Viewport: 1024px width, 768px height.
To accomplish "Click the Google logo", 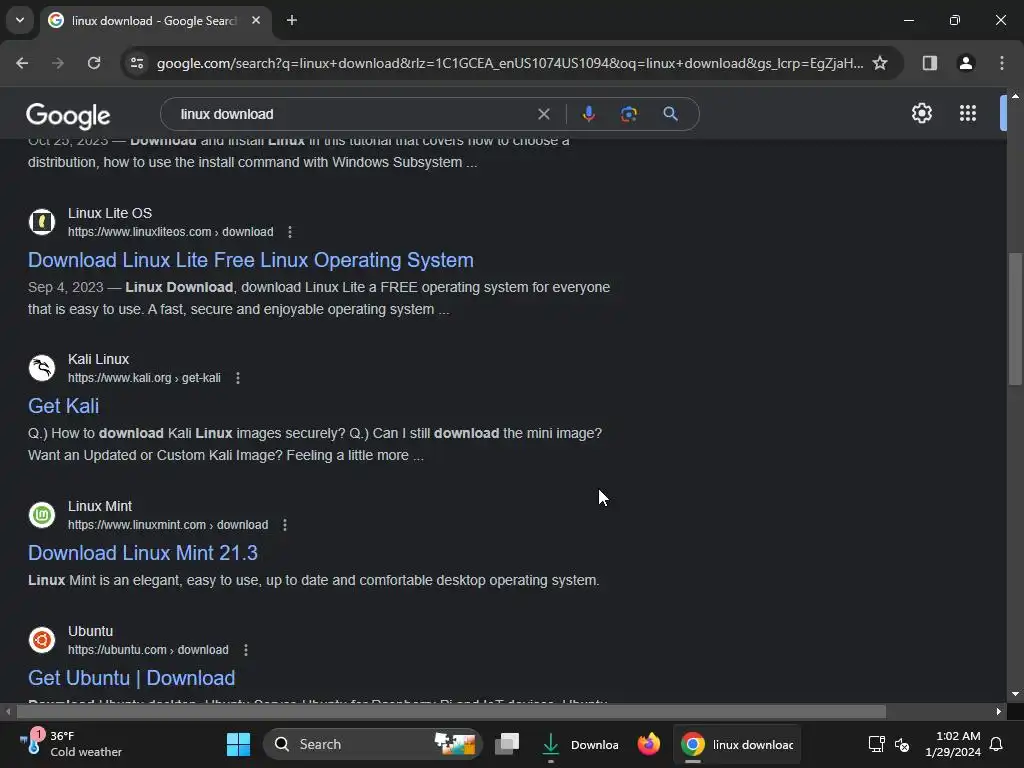I will (68, 116).
